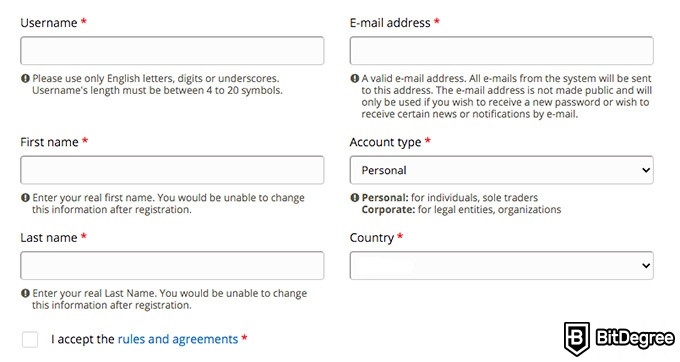The image size is (680, 362).
Task: Focus the Last name input field
Action: (172, 265)
